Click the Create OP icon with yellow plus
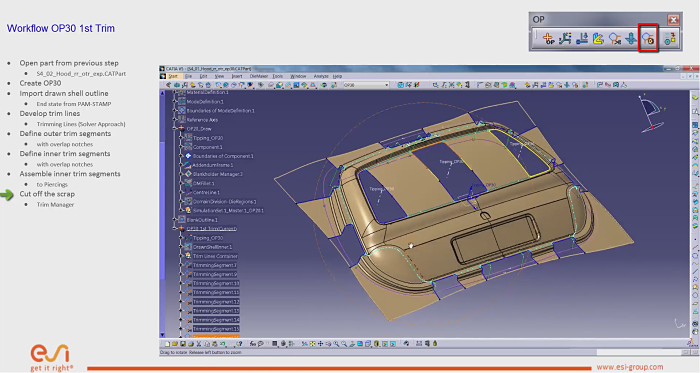 click(x=548, y=39)
